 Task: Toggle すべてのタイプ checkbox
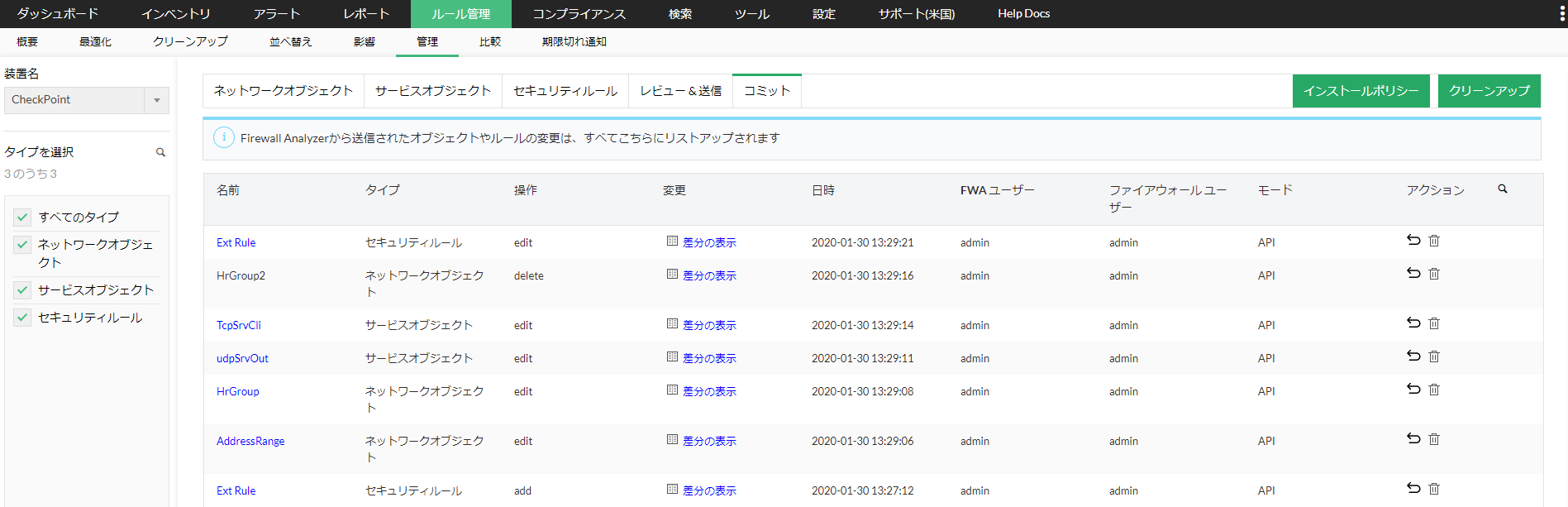[x=22, y=218]
